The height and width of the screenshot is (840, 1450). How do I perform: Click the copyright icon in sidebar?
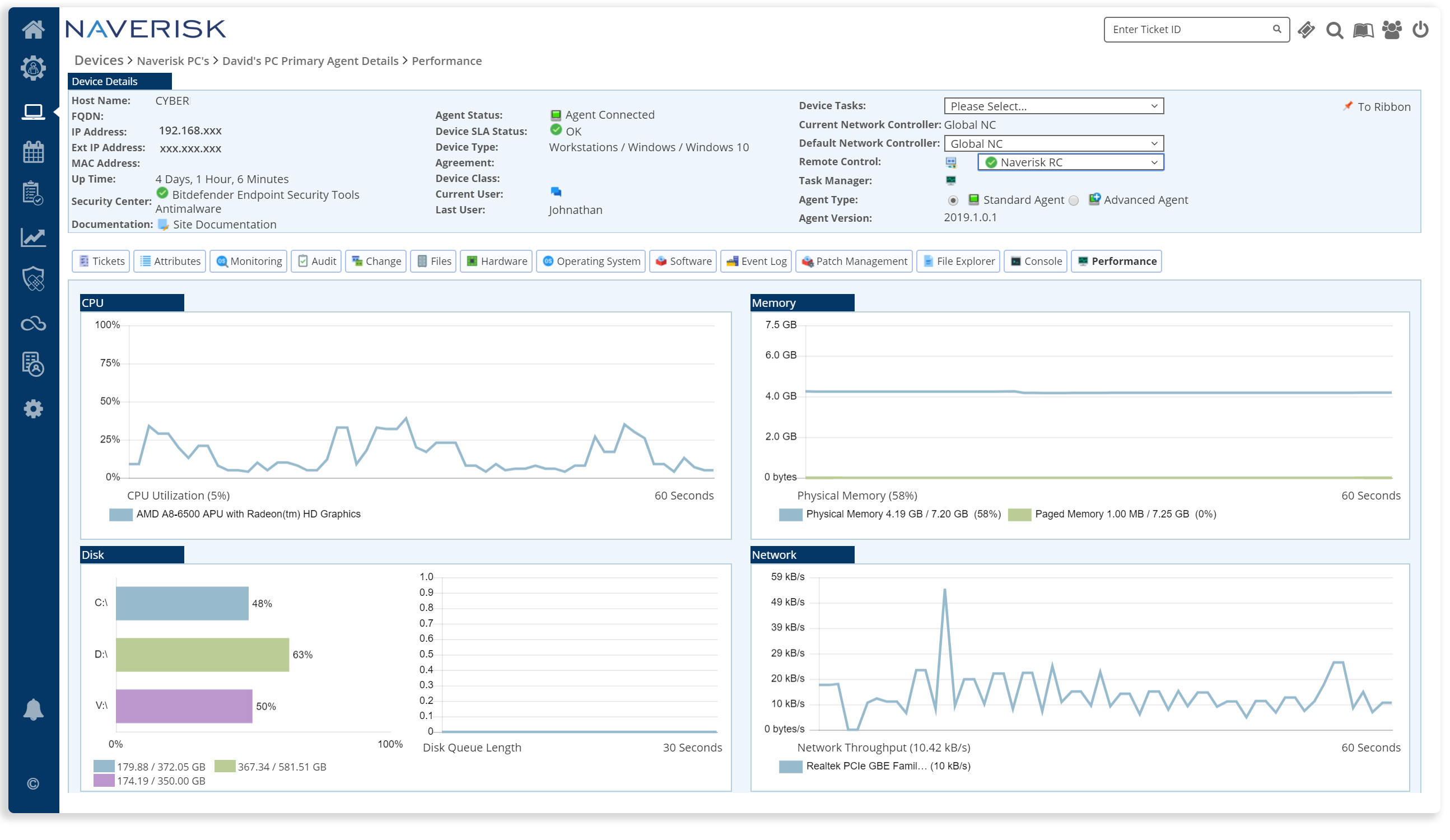click(x=34, y=784)
